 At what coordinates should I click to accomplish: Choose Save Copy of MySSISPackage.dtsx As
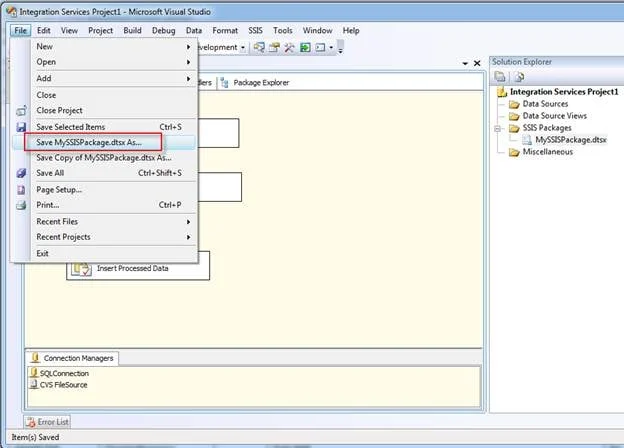tap(104, 158)
